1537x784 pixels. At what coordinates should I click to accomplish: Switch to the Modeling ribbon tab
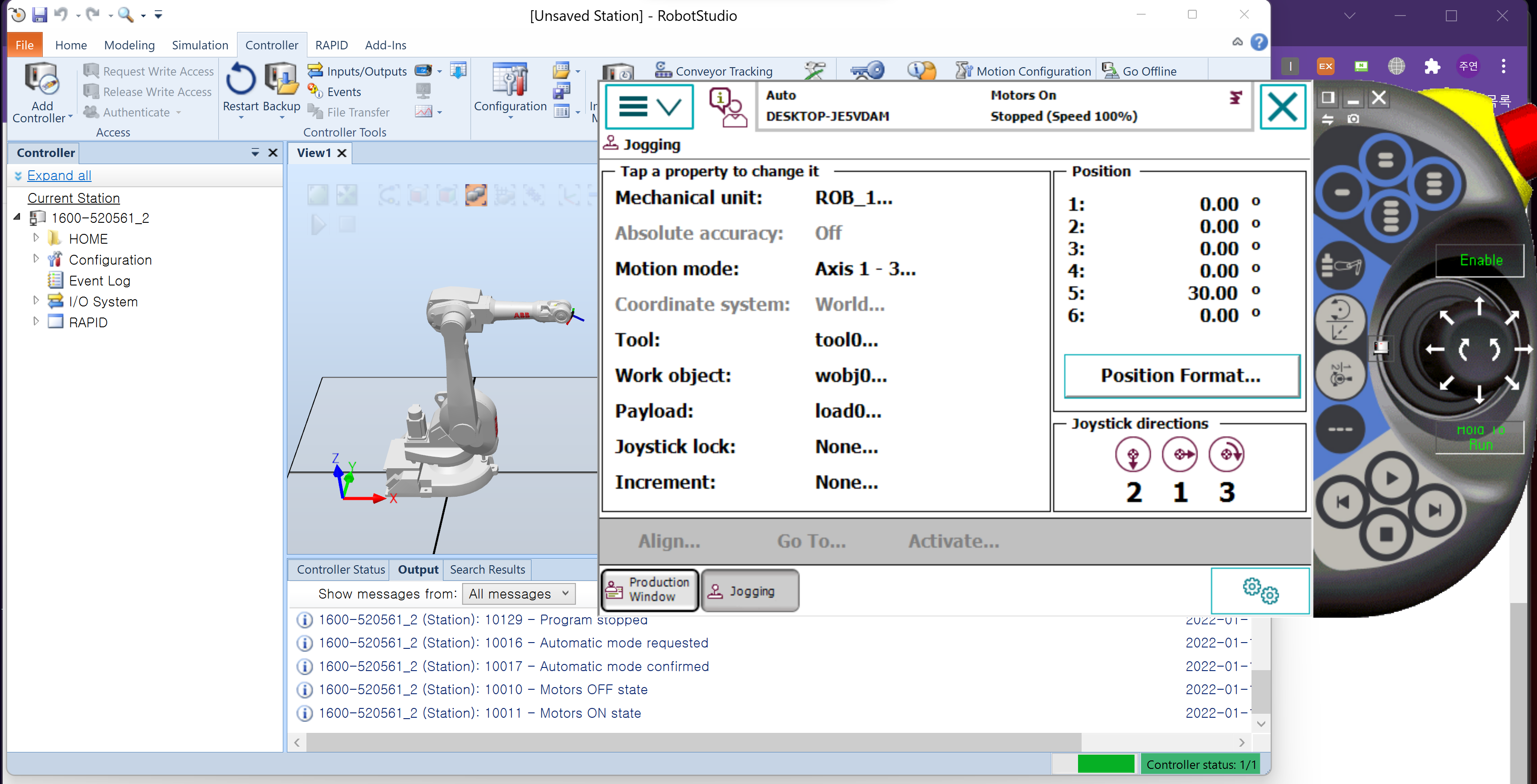click(129, 45)
